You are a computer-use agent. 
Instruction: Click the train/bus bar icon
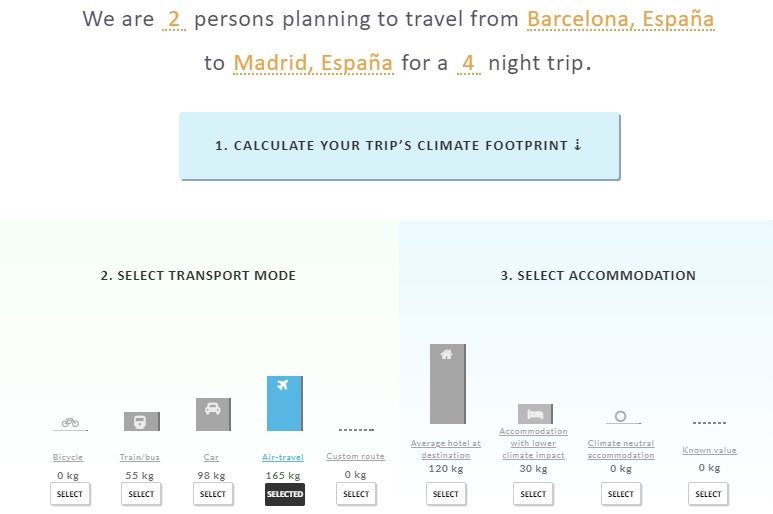pos(141,421)
